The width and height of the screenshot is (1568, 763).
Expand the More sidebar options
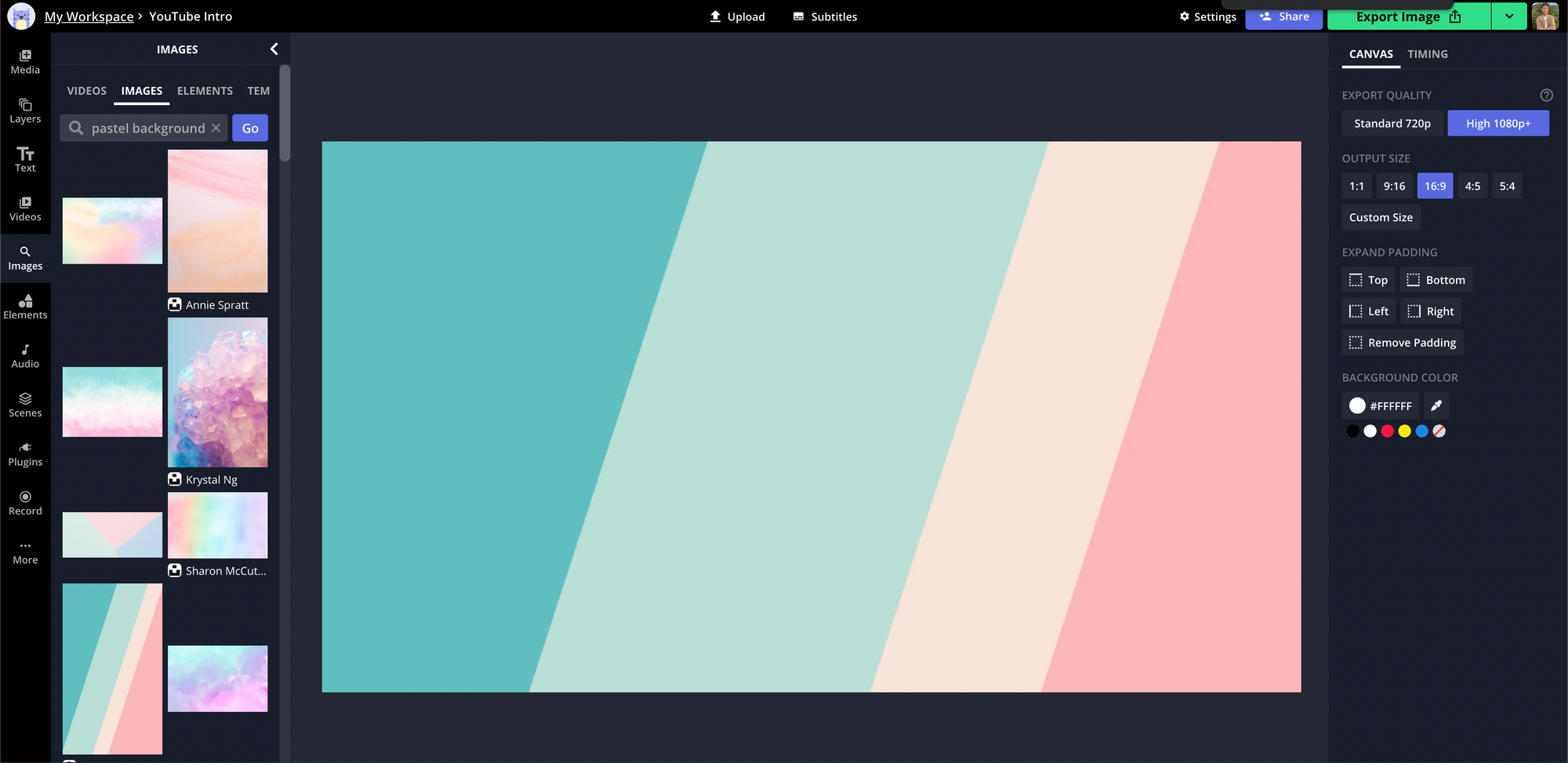point(25,552)
